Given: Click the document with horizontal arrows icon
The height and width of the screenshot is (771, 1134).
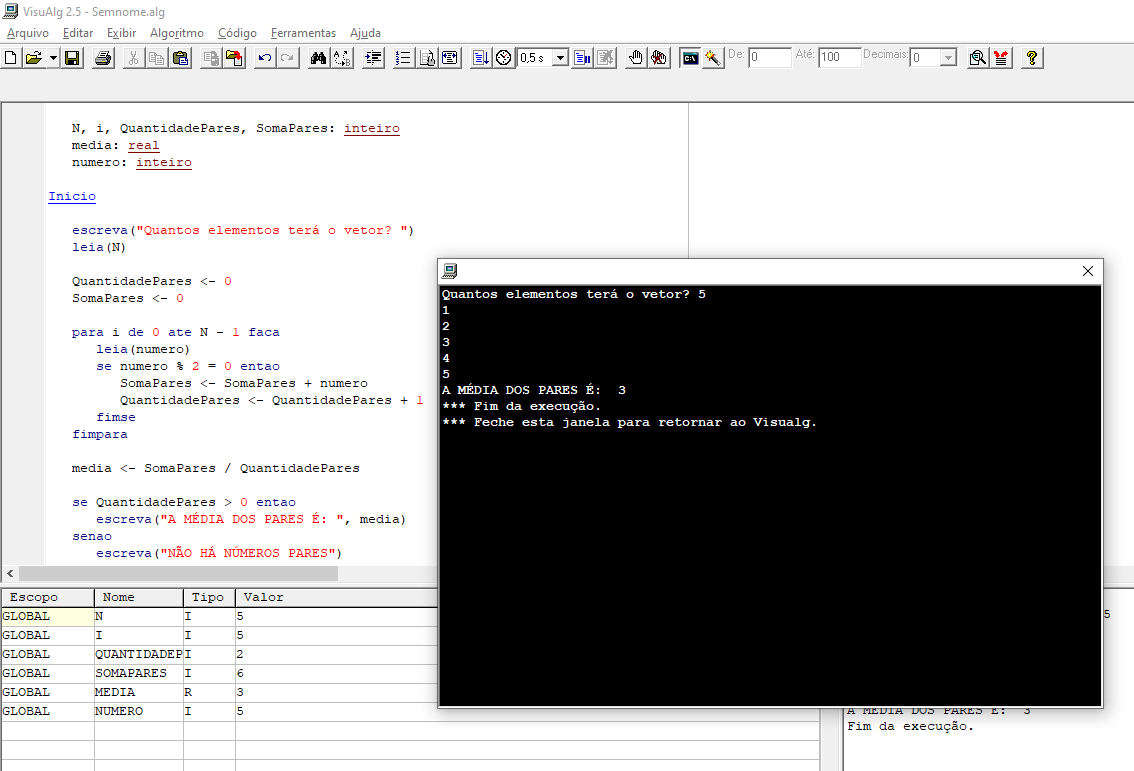Looking at the screenshot, I should click(450, 58).
